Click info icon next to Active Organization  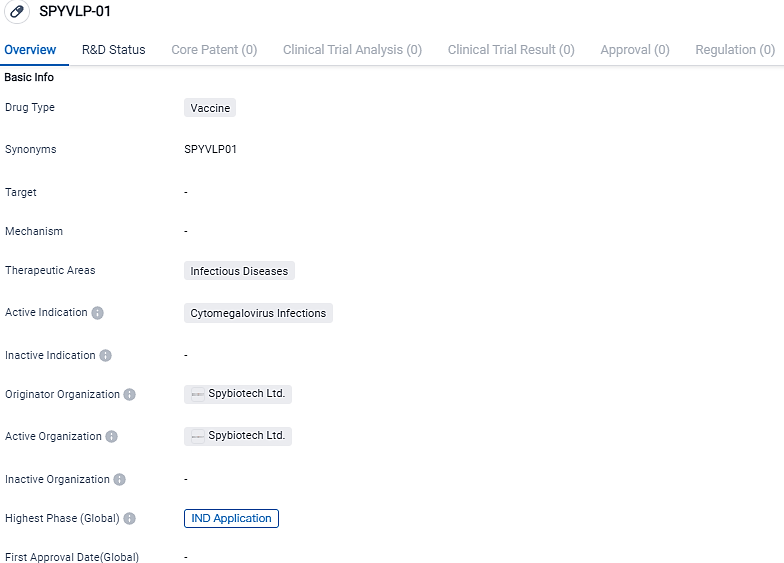(x=111, y=437)
